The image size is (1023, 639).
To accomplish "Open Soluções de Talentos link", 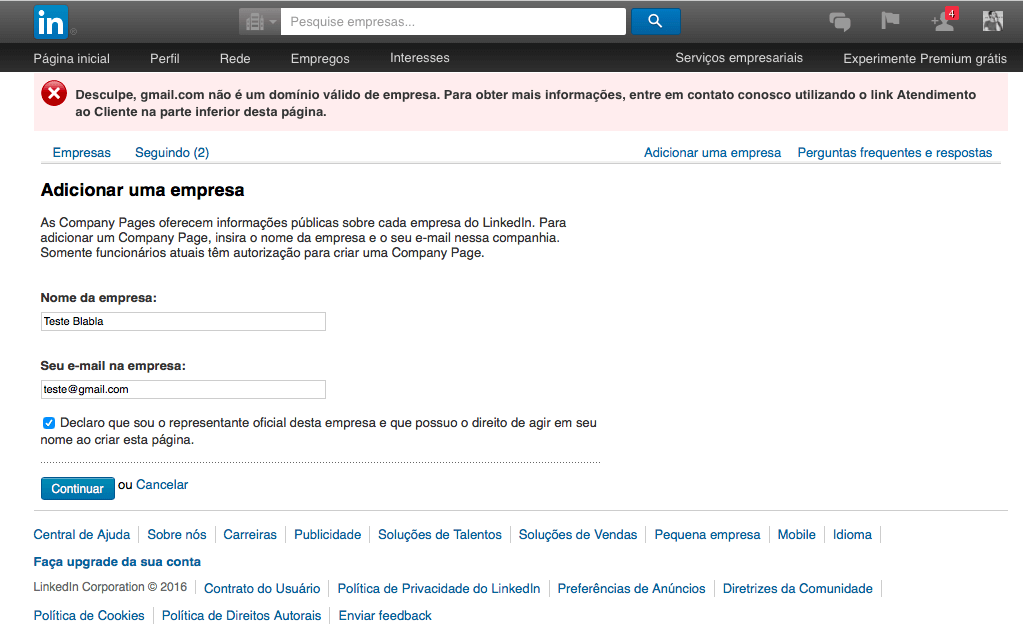I will click(x=440, y=535).
